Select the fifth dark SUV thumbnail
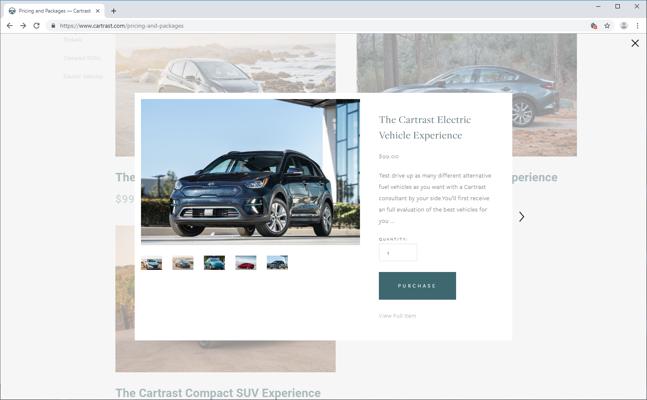This screenshot has height=400, width=647. 277,263
